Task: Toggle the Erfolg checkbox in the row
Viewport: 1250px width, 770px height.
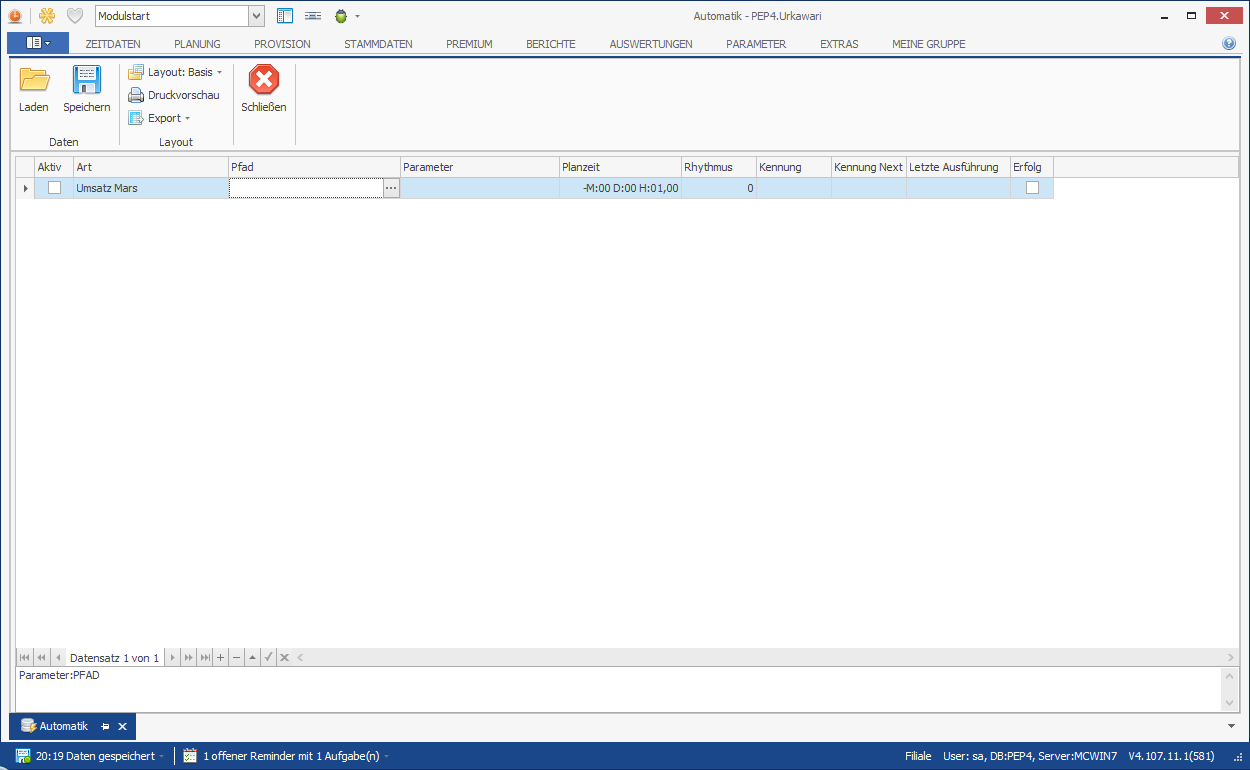Action: 1032,188
